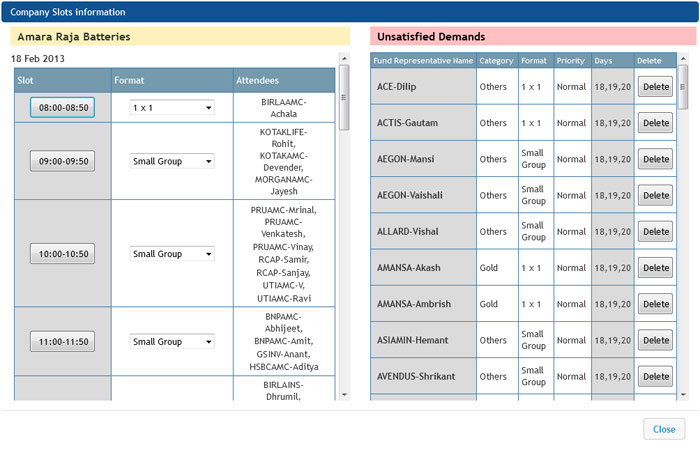Close the Company Slots information dialog
700x450 pixels.
[664, 429]
